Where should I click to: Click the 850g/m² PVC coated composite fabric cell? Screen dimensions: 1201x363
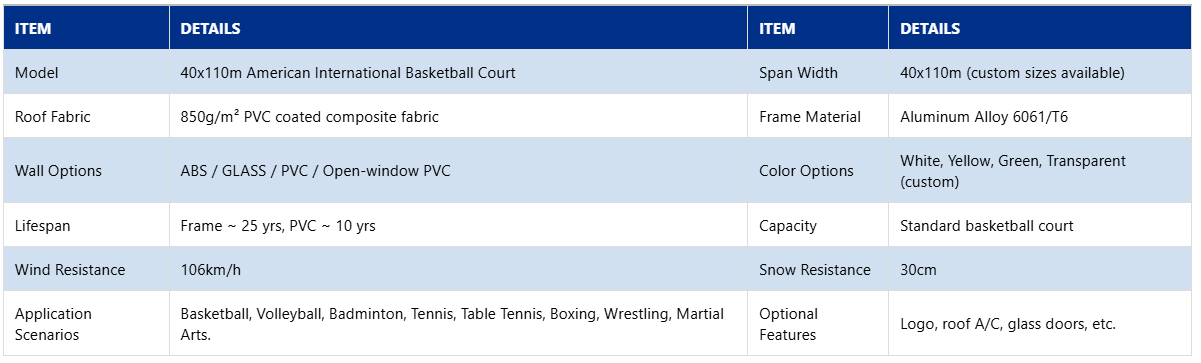point(458,116)
